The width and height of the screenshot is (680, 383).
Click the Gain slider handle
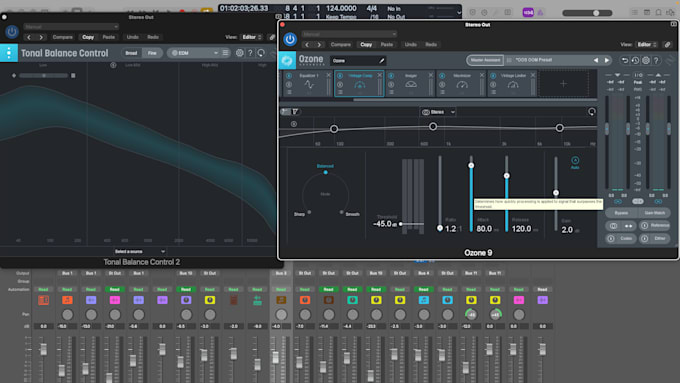tap(556, 193)
